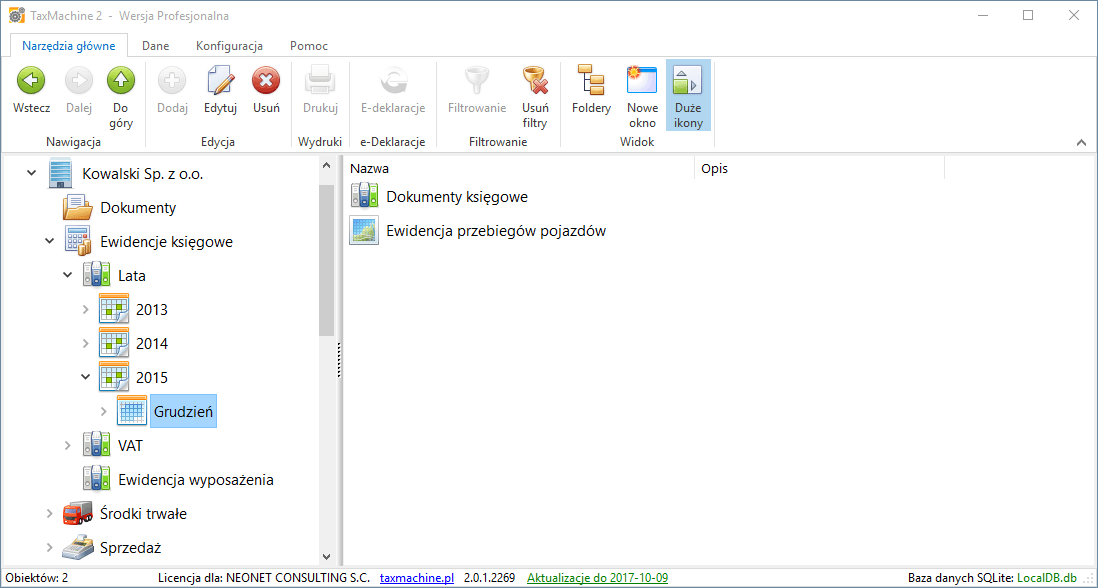
Task: Open the Konfiguracja ribbon tab
Action: [x=229, y=46]
